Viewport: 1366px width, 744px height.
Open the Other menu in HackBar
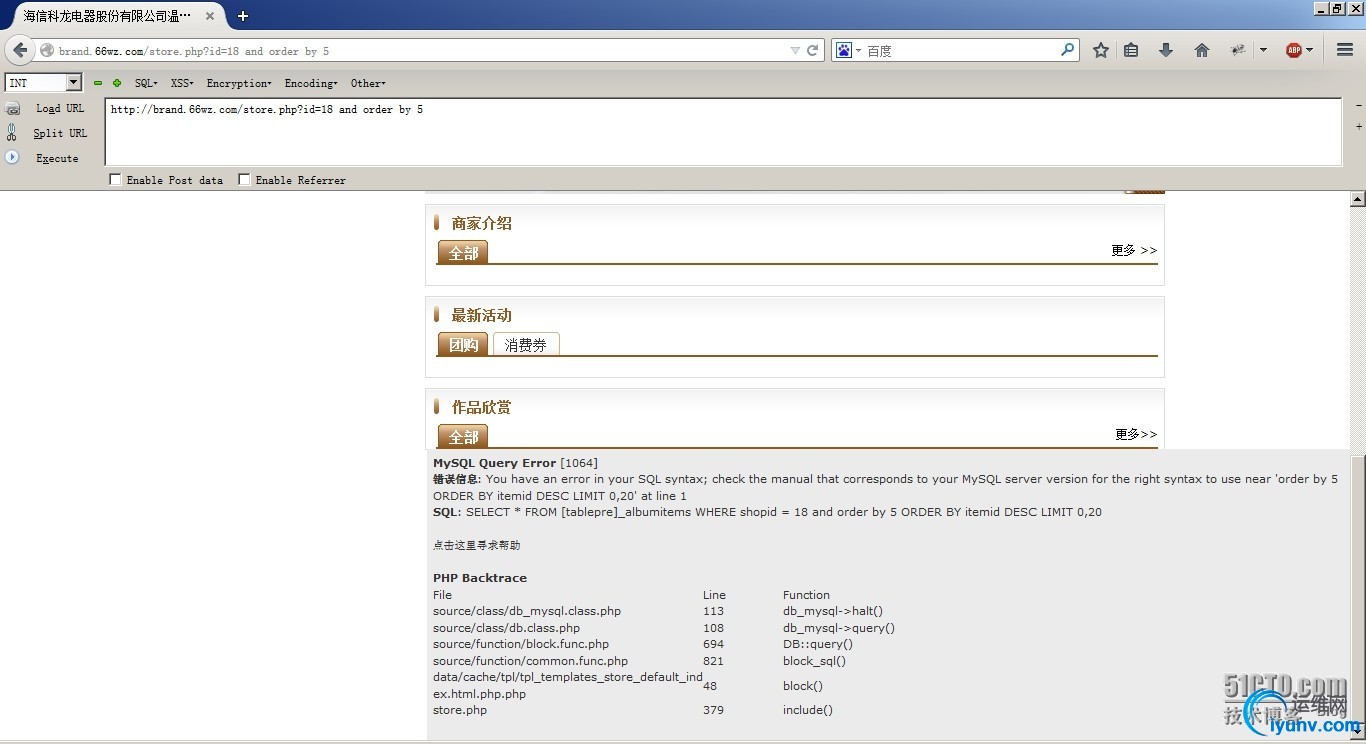coord(368,83)
